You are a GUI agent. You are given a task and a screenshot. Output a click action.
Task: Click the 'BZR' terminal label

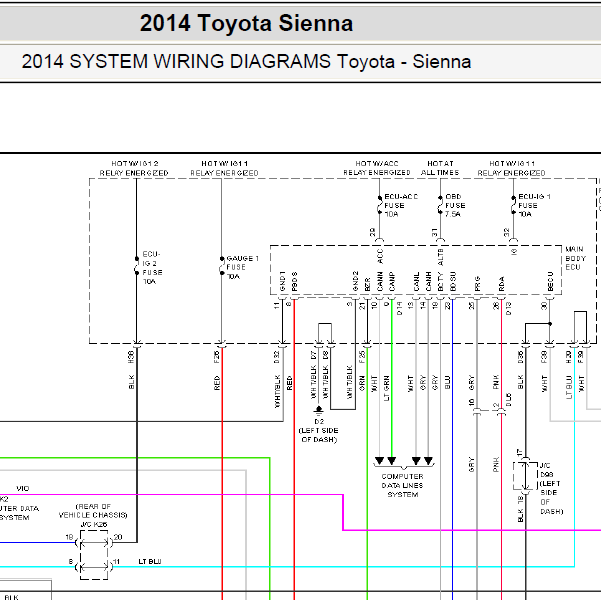click(x=367, y=284)
